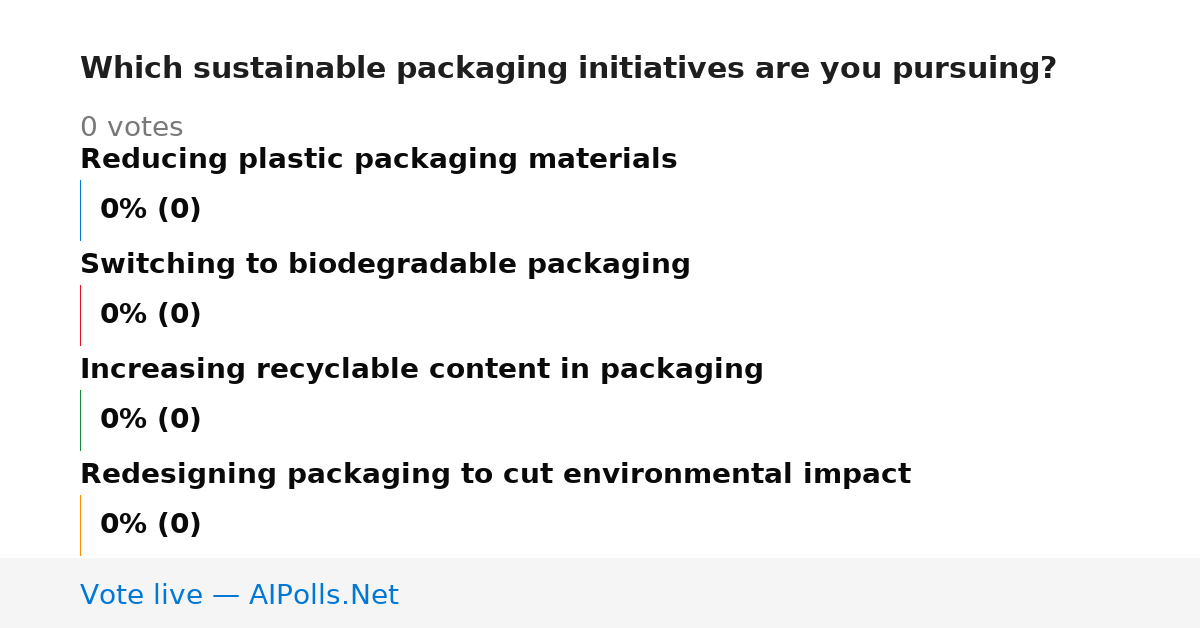
Task: Select the Reducing plastic packaging materials option
Action: tap(378, 160)
